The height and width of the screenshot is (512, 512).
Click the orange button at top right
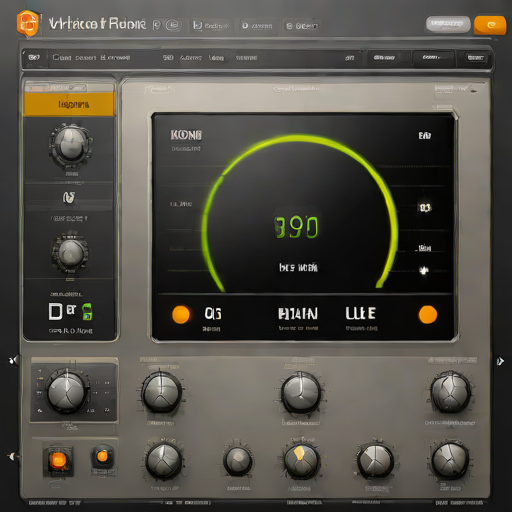(x=490, y=25)
